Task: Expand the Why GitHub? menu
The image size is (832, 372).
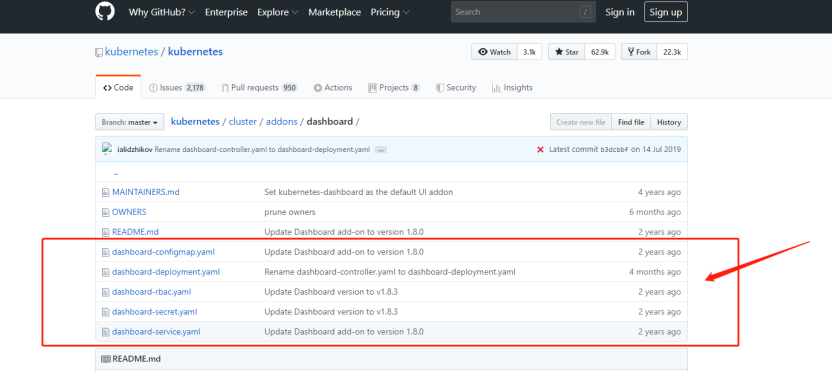Action: (x=161, y=12)
